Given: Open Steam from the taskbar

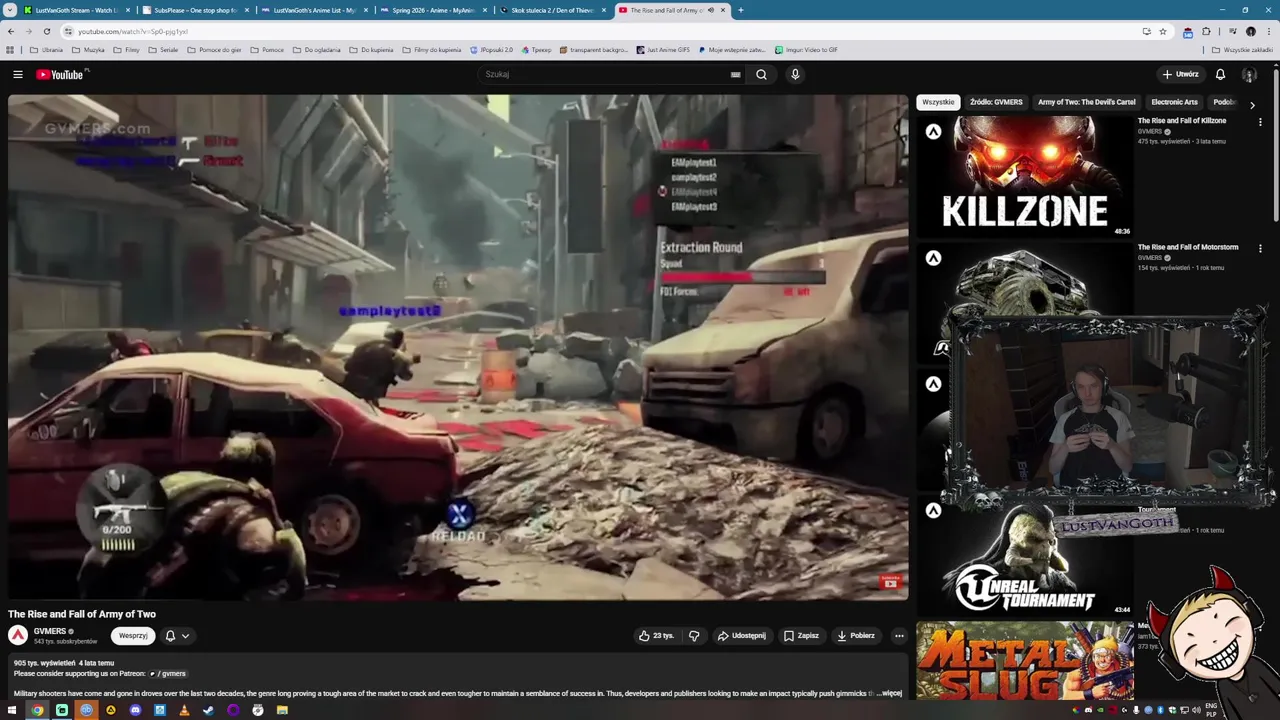Looking at the screenshot, I should point(208,710).
